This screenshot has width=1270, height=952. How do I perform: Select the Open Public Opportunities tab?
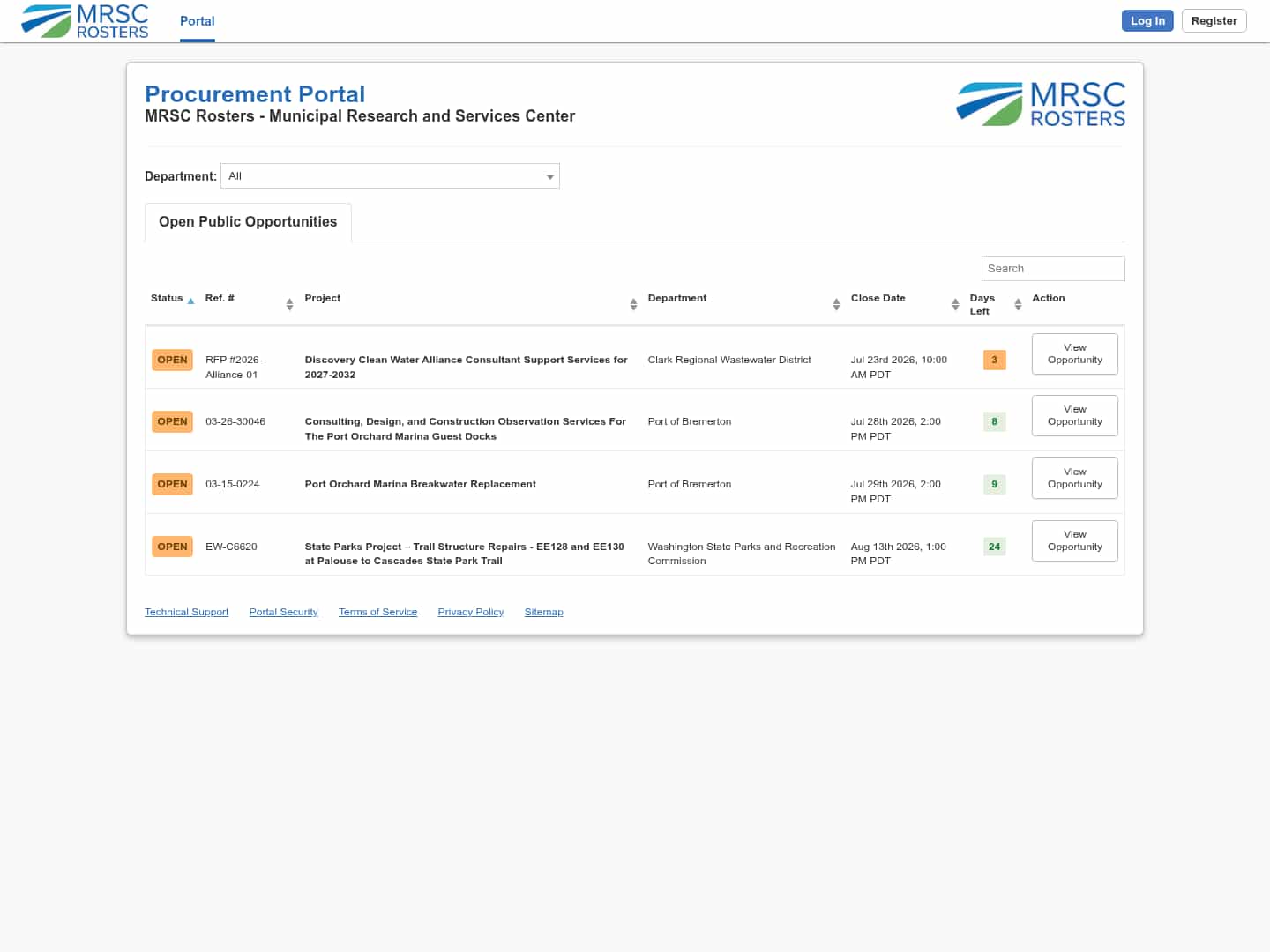248,222
